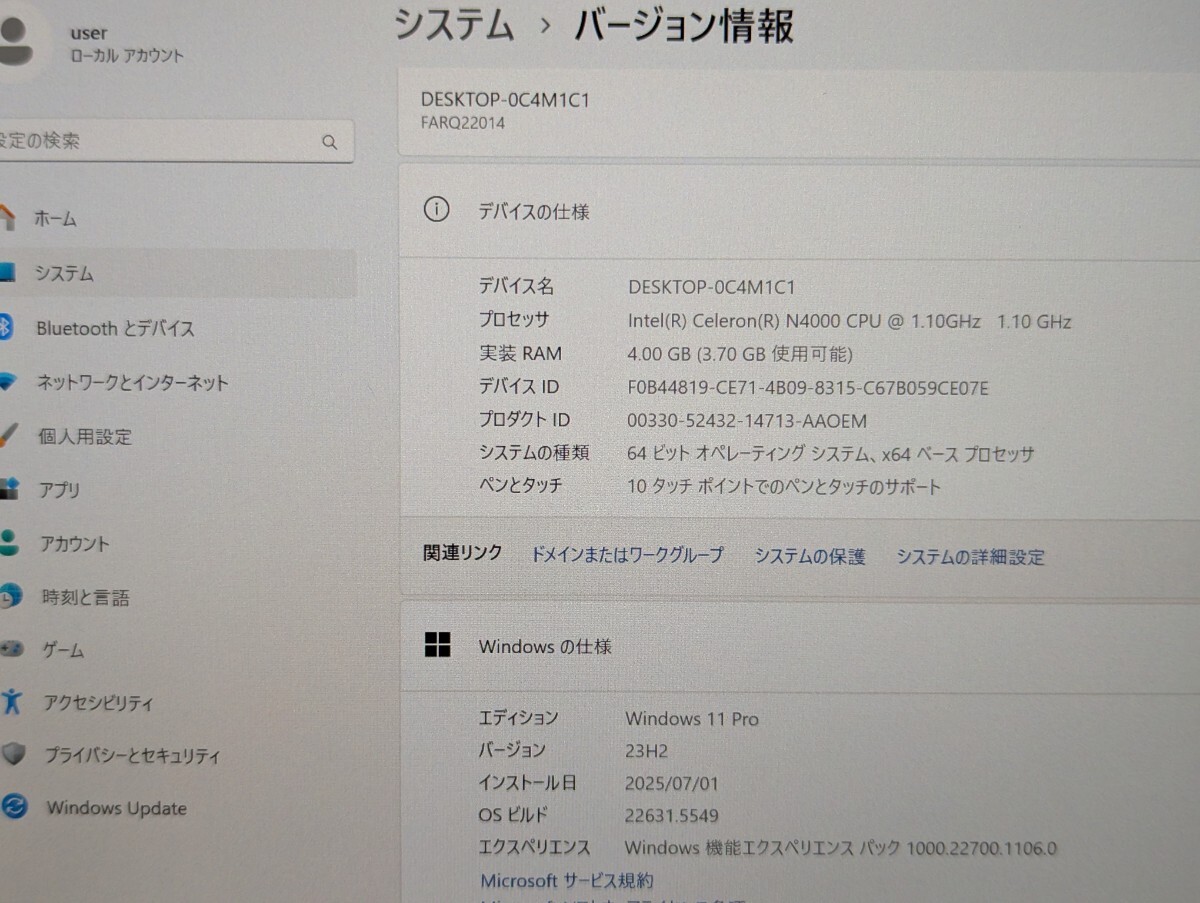Click the search magnifier icon
The image size is (1200, 903).
[329, 142]
